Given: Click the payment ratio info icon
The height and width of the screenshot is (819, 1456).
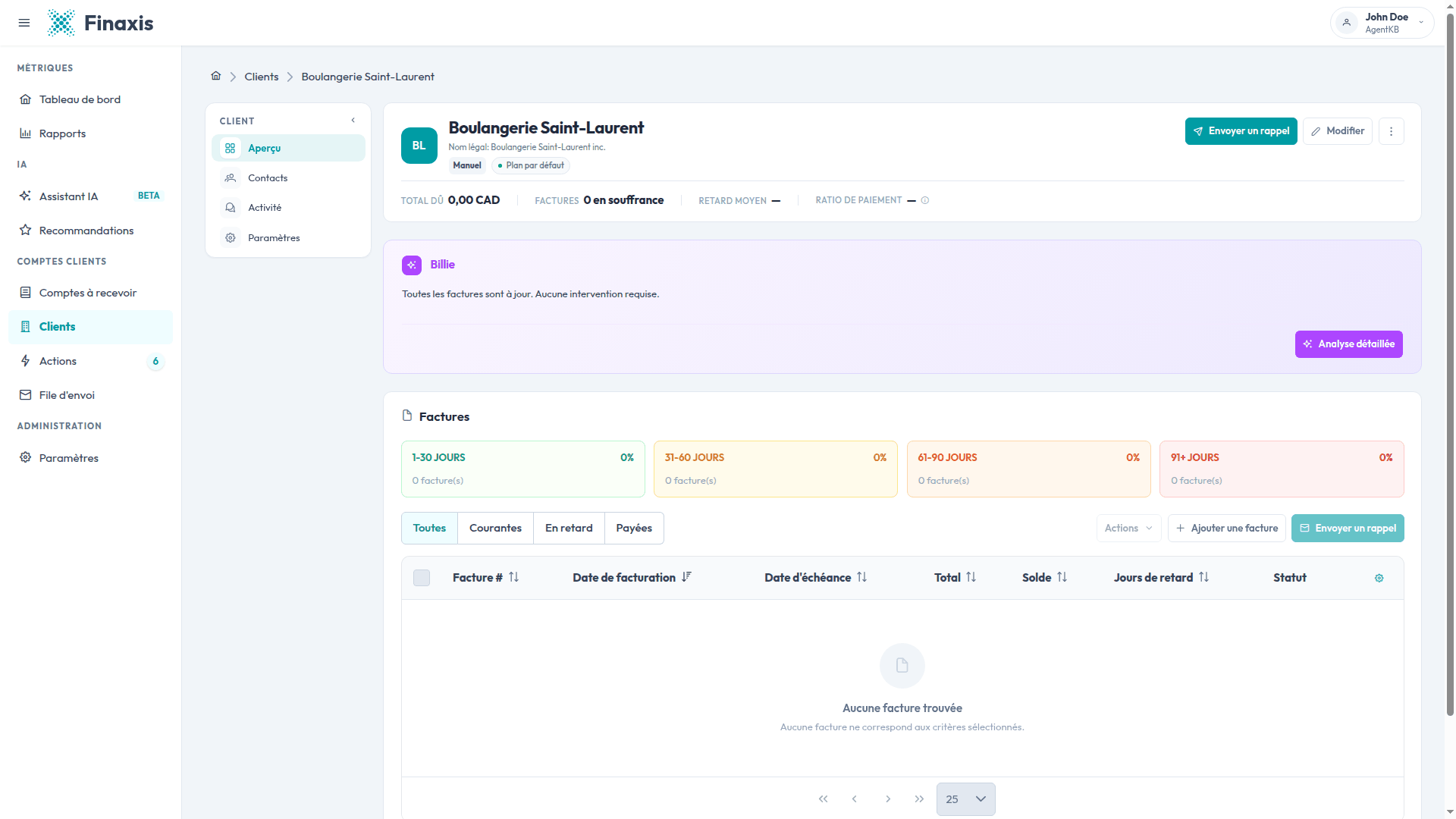Looking at the screenshot, I should tap(924, 200).
